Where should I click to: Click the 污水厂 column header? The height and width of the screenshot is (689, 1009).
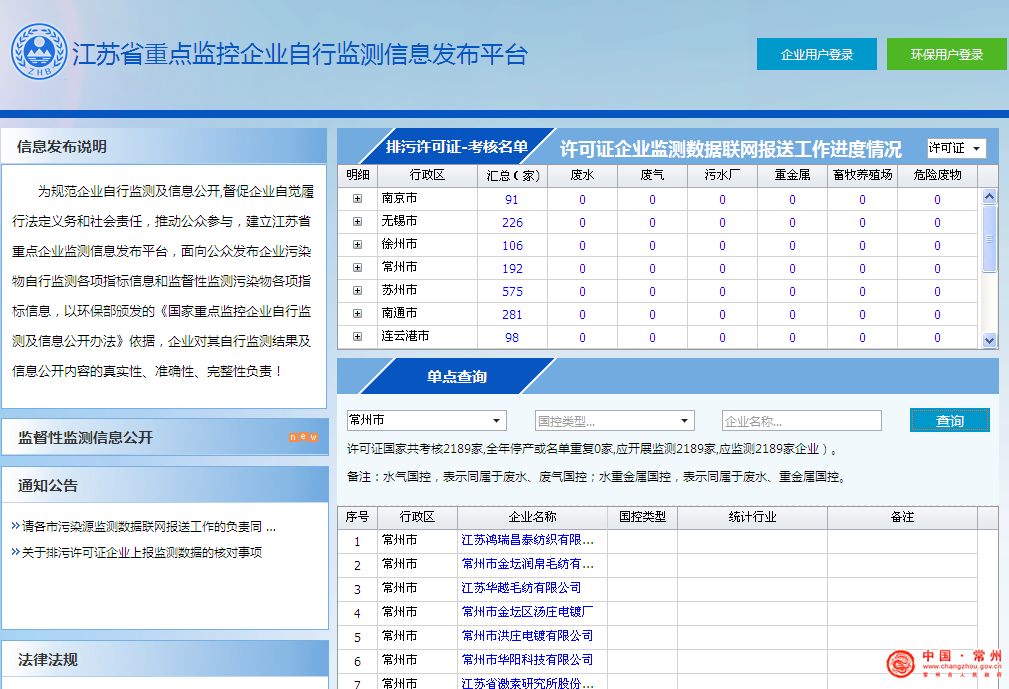tap(722, 176)
